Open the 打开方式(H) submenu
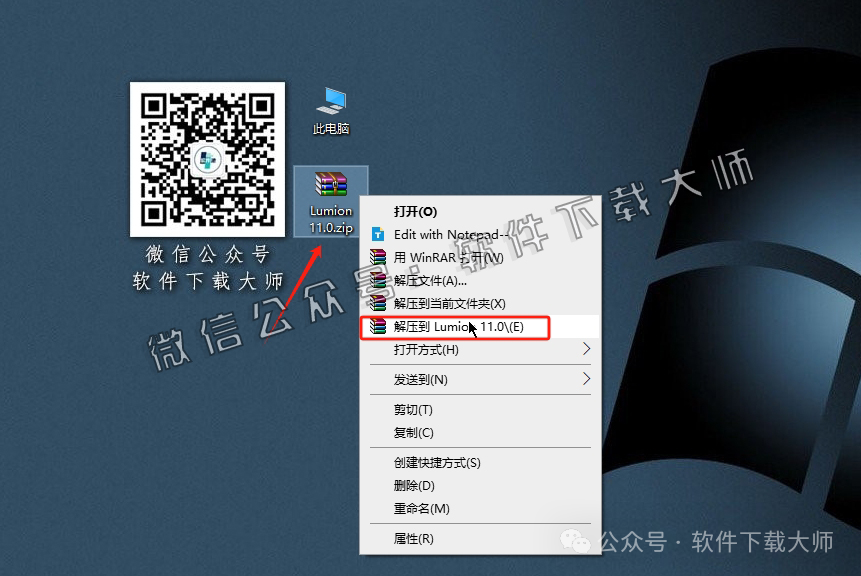Viewport: 861px width, 576px height. pyautogui.click(x=480, y=349)
